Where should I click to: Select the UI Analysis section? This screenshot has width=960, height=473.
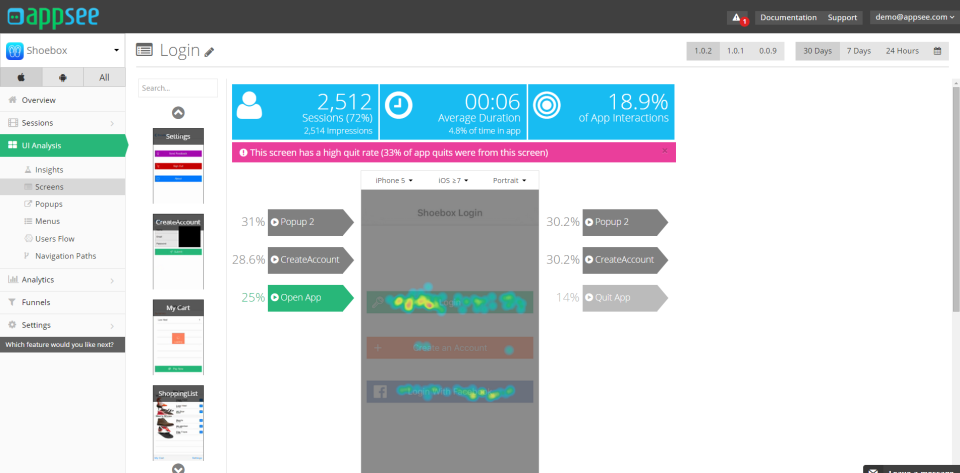click(x=62, y=146)
